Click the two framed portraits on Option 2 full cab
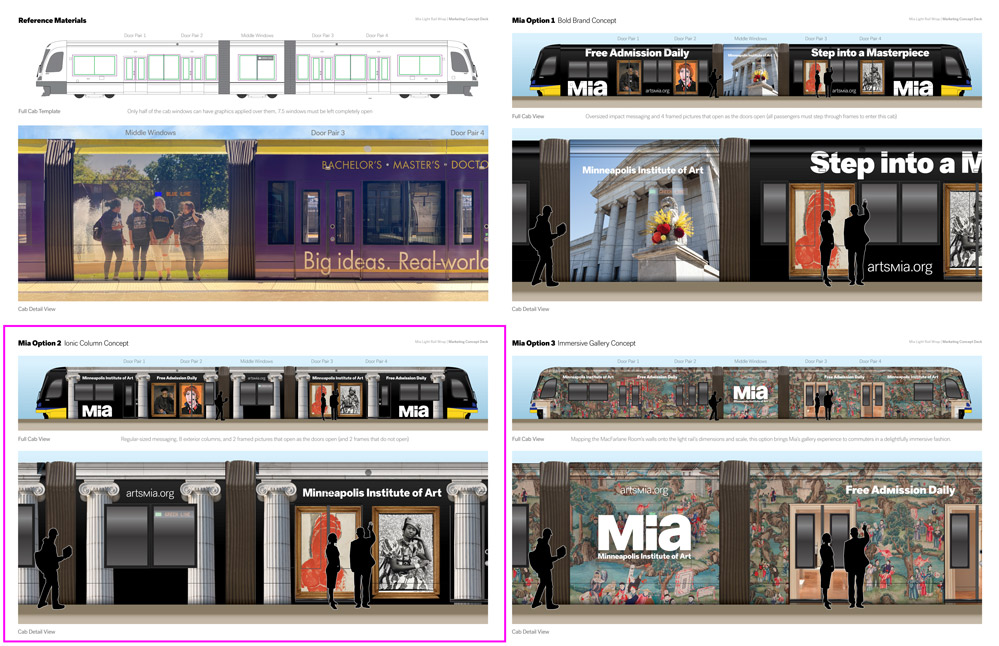 pyautogui.click(x=178, y=400)
